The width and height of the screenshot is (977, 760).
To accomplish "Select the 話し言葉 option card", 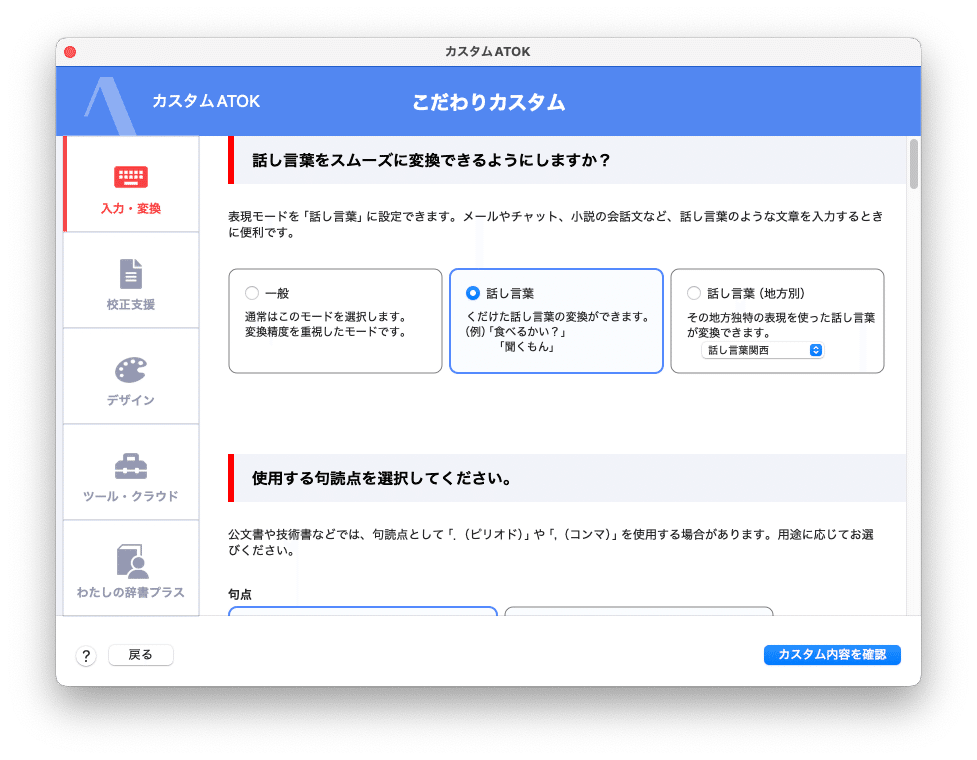I will point(556,320).
